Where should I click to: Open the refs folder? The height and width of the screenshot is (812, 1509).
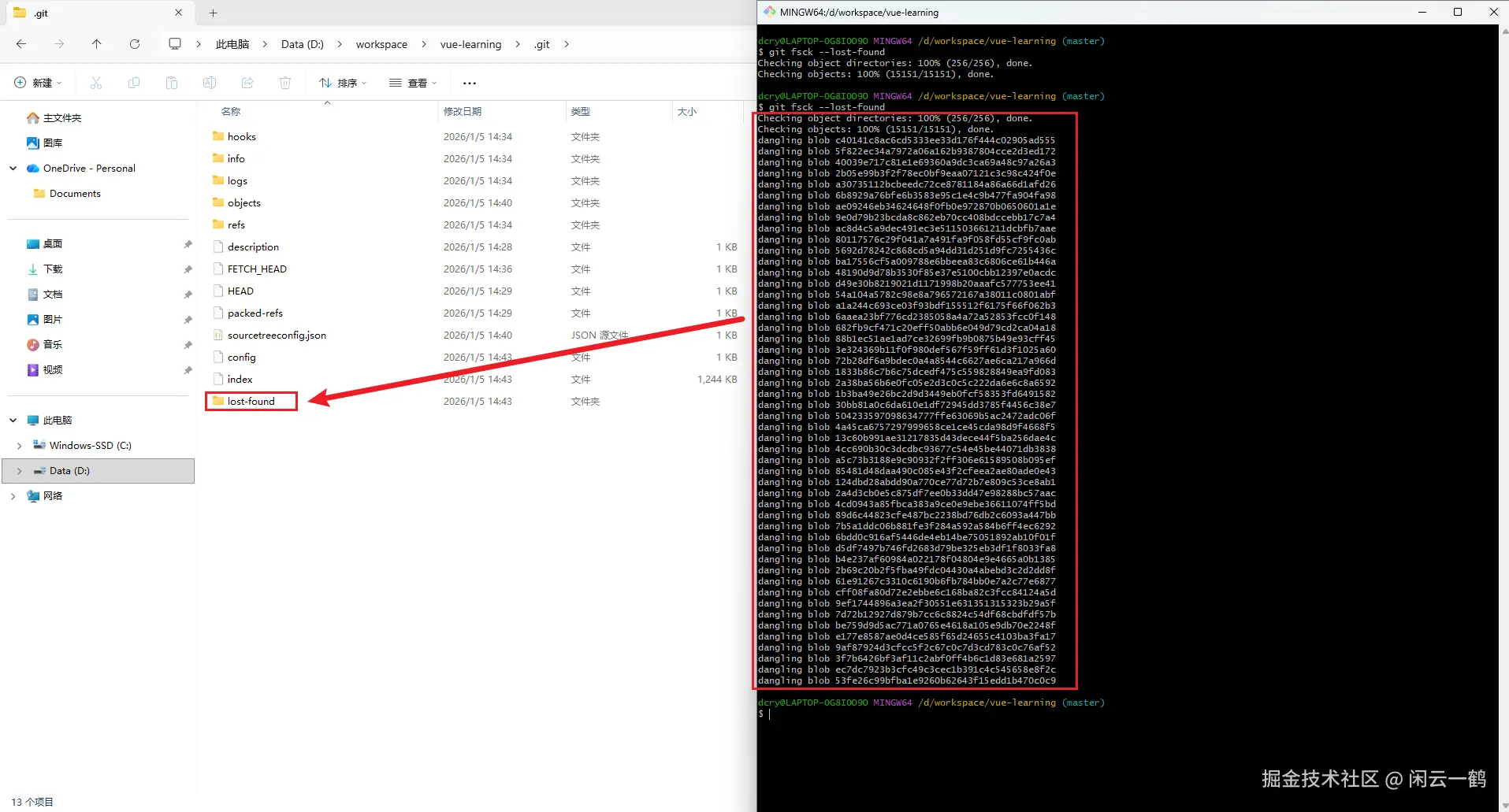tap(236, 224)
